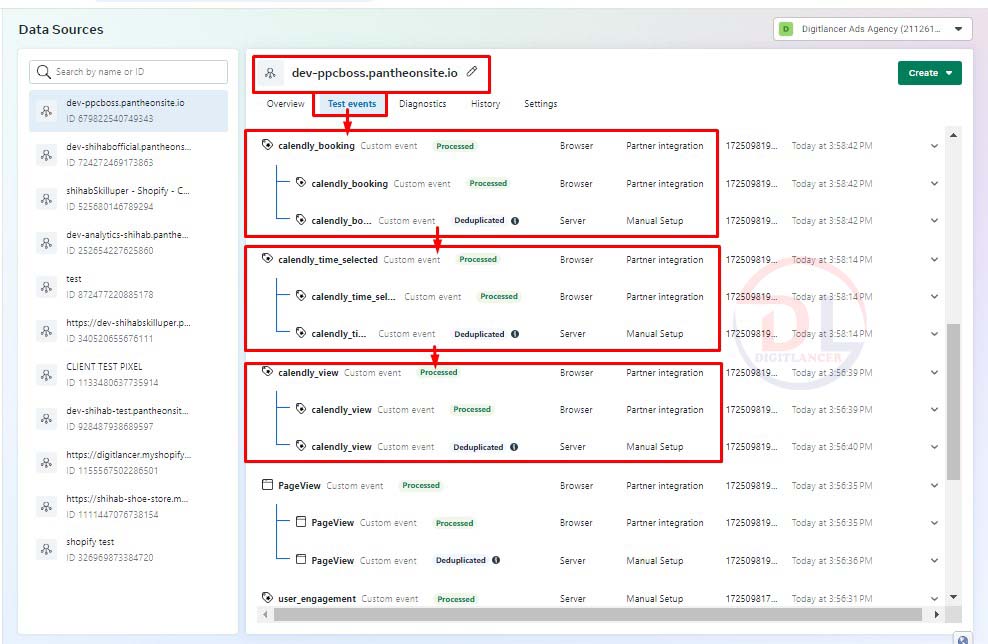
Task: Expand top calendly_booking row at 3:58:42 PM
Action: [x=934, y=146]
